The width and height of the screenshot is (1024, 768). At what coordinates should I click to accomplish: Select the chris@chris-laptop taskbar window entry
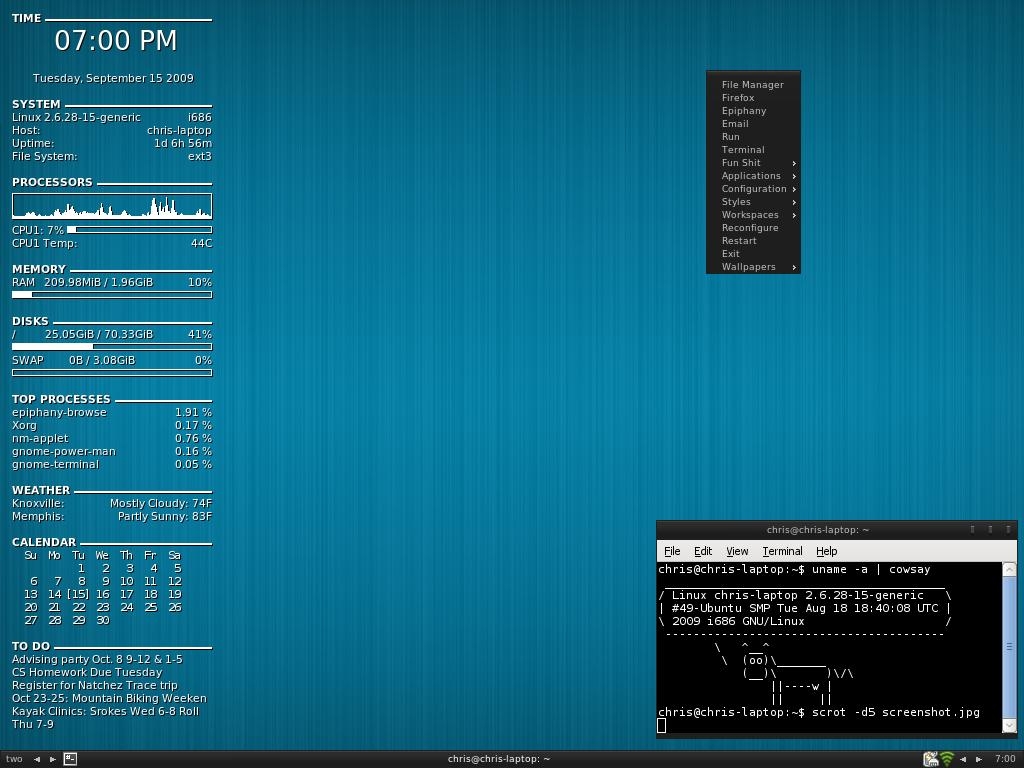click(499, 759)
